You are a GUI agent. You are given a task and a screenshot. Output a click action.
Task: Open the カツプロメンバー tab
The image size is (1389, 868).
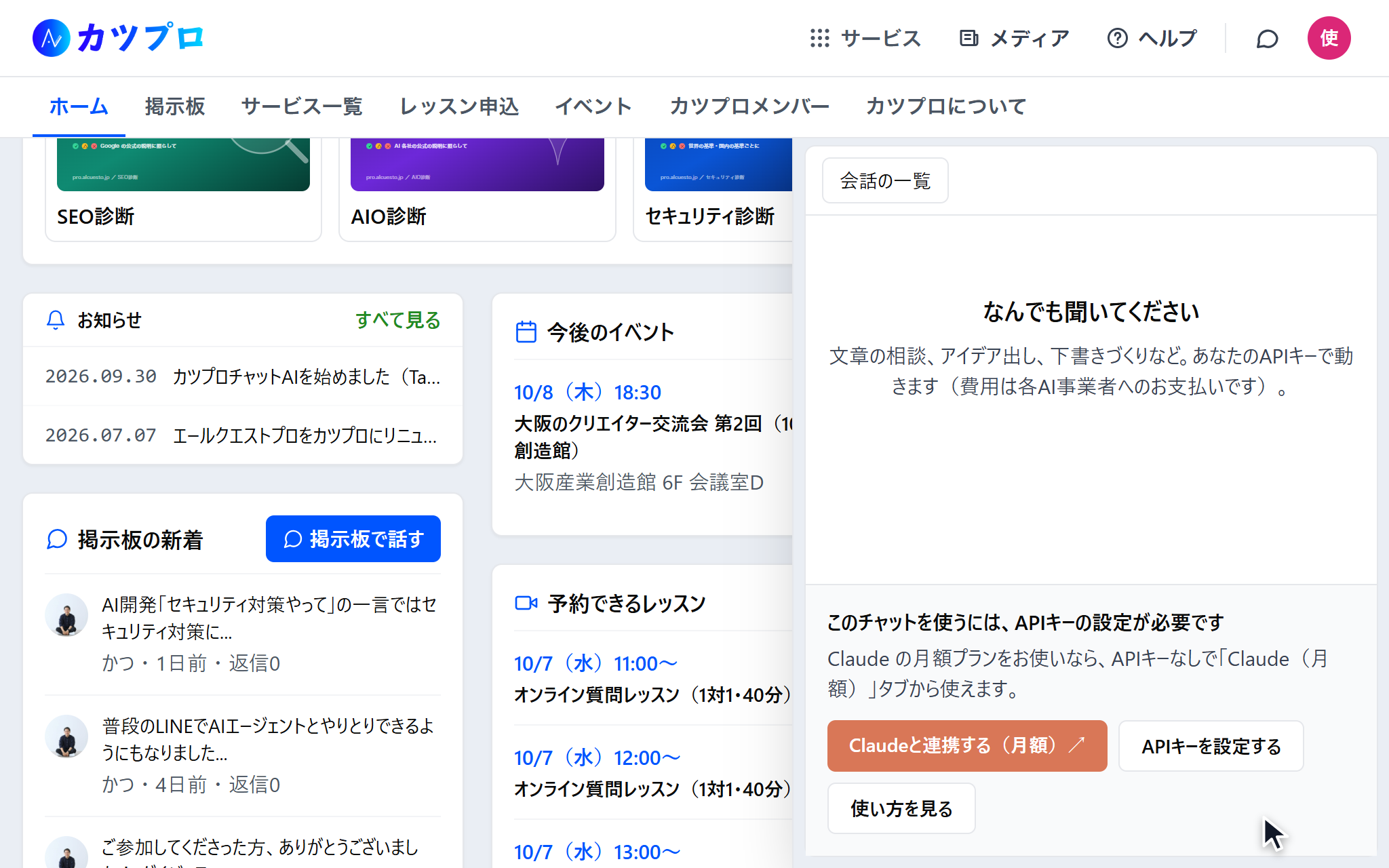pyautogui.click(x=749, y=106)
